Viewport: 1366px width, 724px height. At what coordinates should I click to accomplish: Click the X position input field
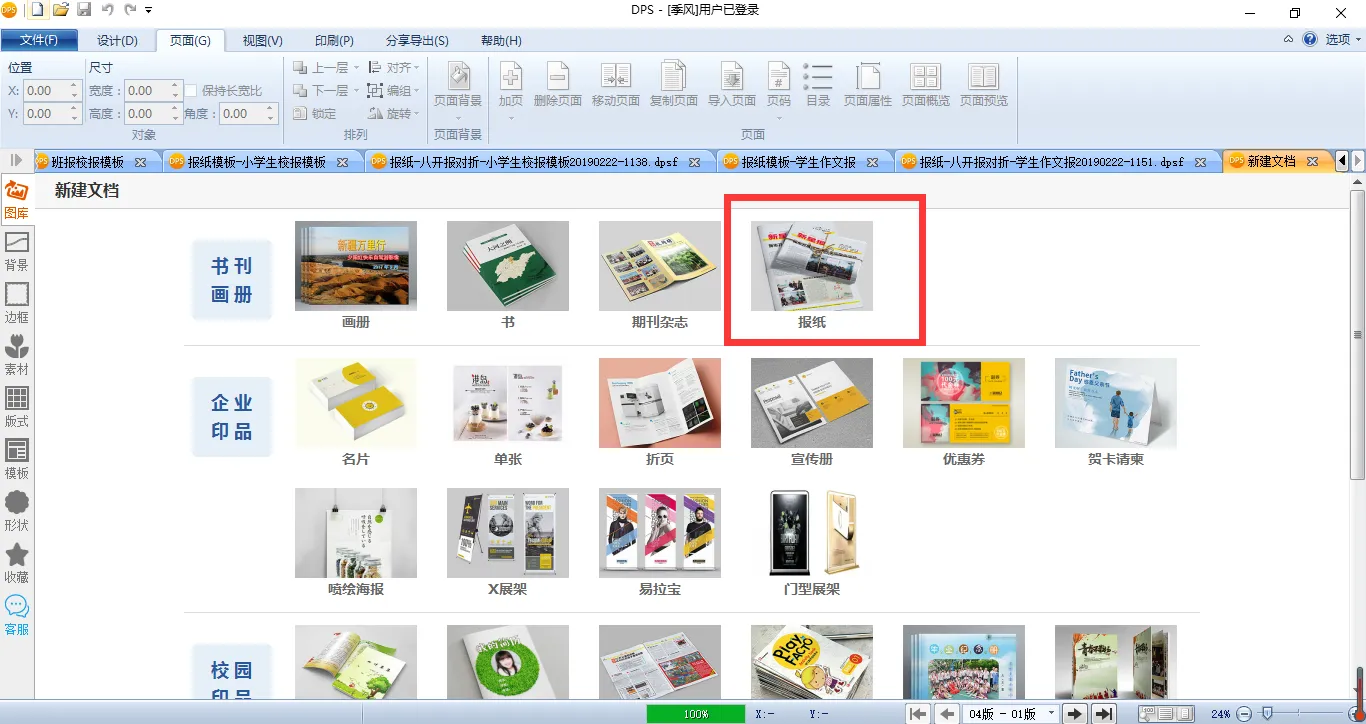51,90
